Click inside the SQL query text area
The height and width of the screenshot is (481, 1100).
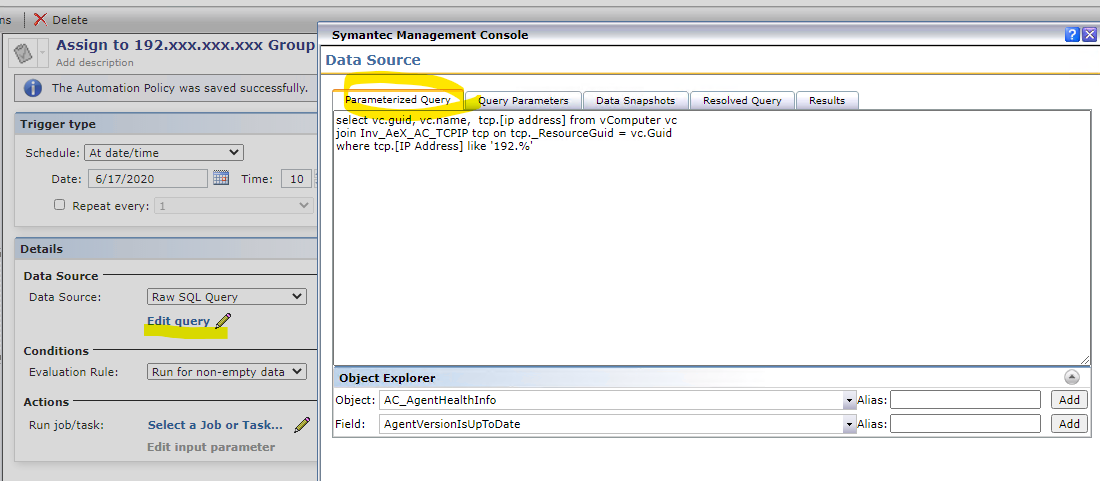pyautogui.click(x=711, y=238)
